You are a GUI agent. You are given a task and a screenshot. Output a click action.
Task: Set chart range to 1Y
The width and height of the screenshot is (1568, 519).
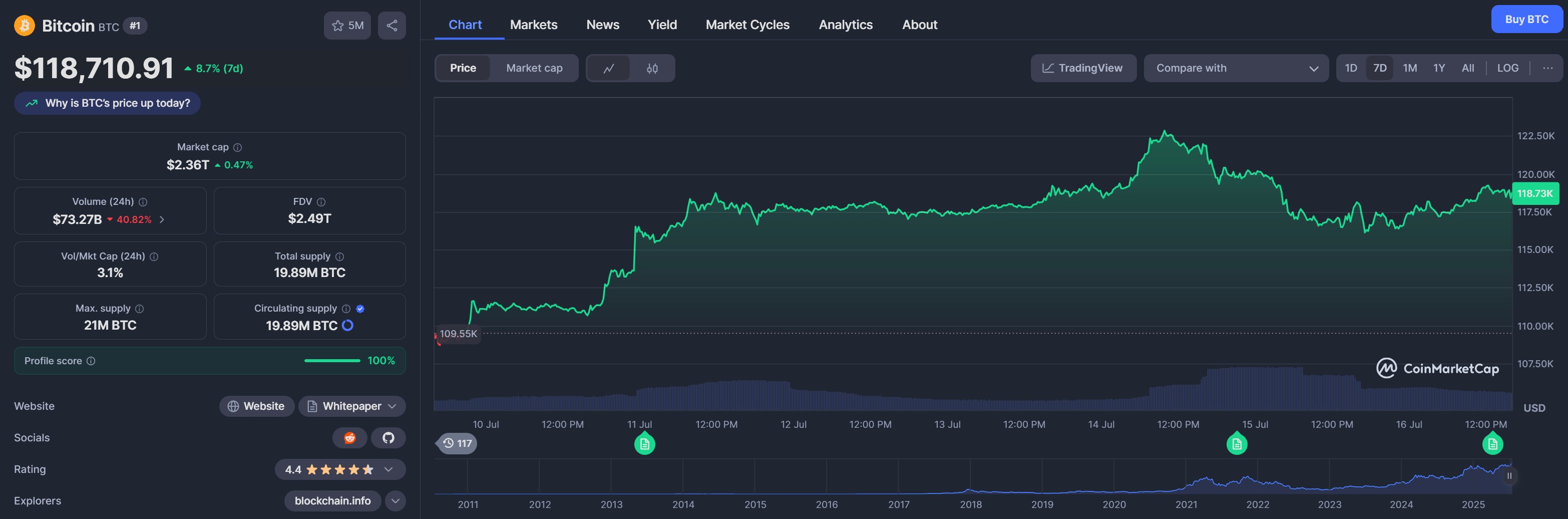1439,68
